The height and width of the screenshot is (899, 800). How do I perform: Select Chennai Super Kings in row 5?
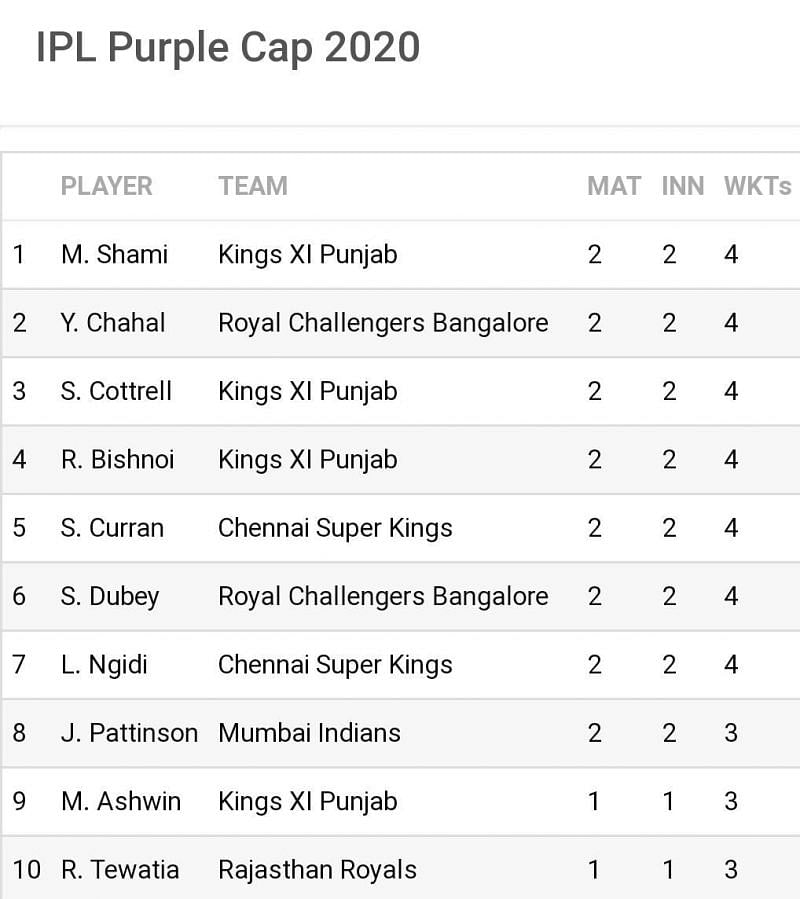[335, 527]
